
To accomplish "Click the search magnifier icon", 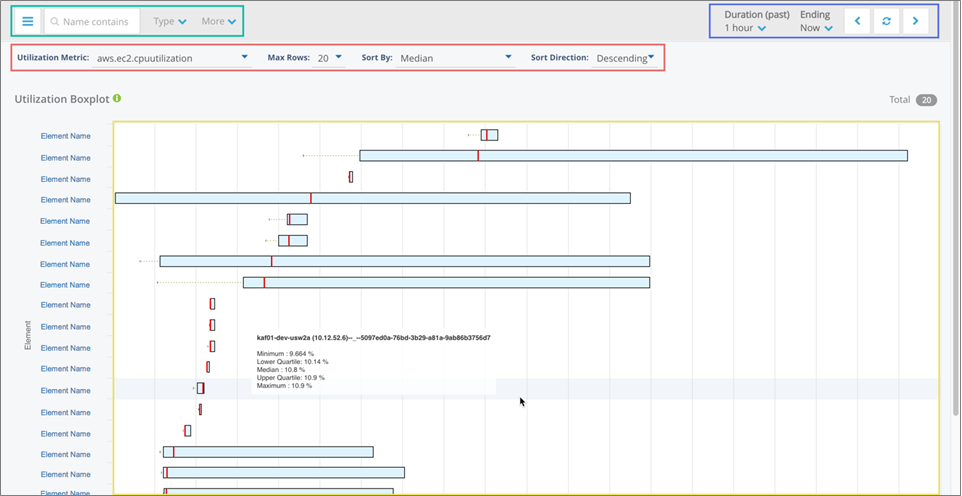I will 55,21.
